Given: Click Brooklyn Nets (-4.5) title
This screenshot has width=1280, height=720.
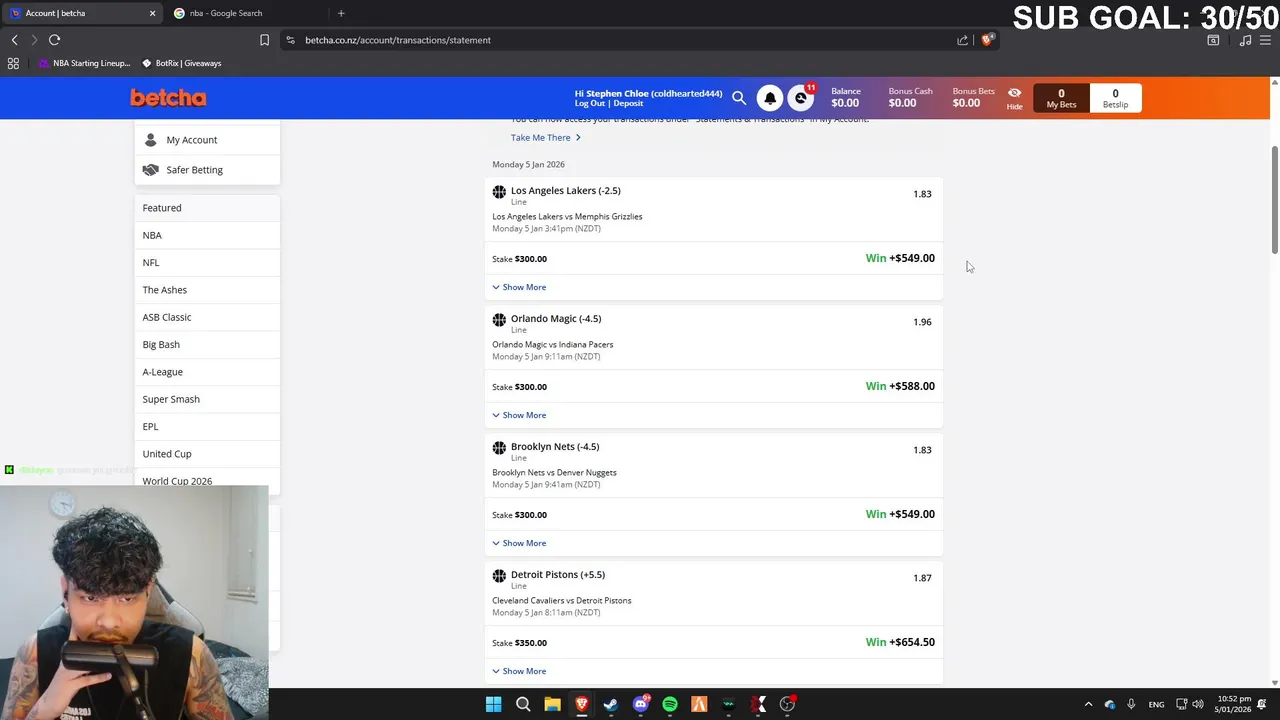Looking at the screenshot, I should click(555, 446).
